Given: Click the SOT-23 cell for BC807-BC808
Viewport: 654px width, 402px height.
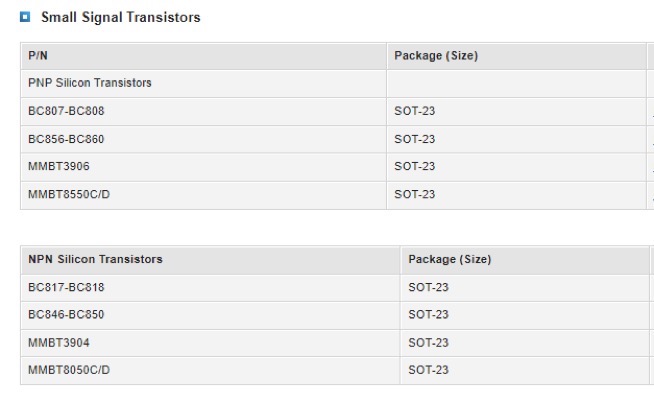Looking at the screenshot, I should (415, 111).
